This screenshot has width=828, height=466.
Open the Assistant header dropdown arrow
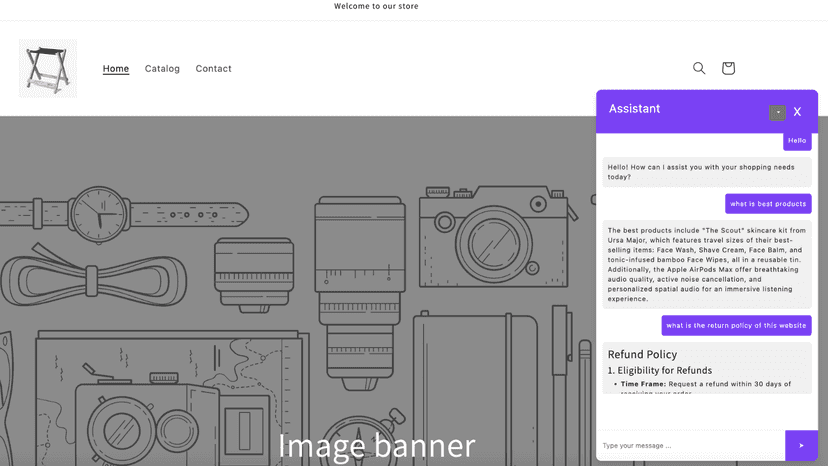click(x=777, y=113)
